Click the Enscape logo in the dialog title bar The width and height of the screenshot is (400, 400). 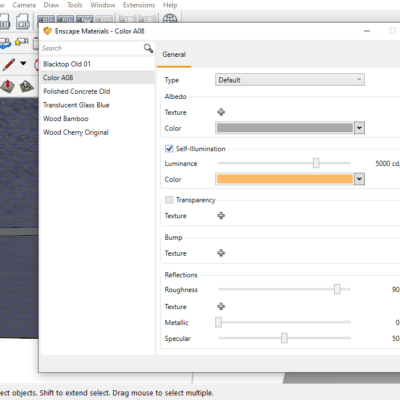pyautogui.click(x=48, y=31)
